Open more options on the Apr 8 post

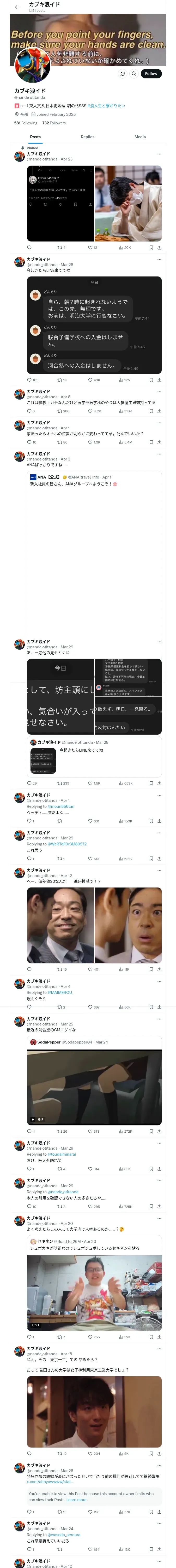(x=160, y=392)
